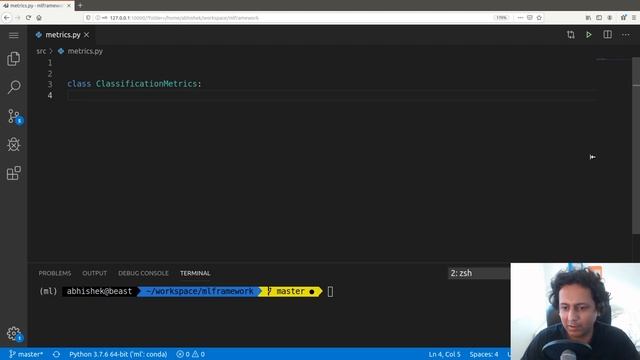Click the Pocket save icon in address bar
This screenshot has width=640, height=360.
[529, 18]
